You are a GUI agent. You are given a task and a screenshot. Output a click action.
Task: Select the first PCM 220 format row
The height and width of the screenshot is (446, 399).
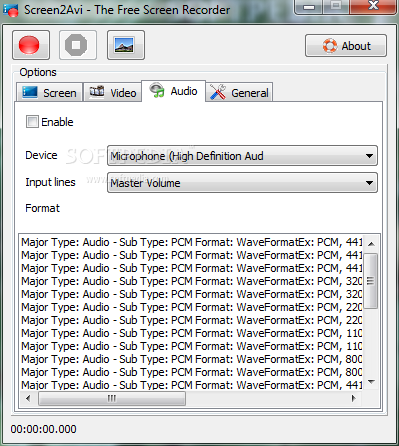click(x=192, y=307)
